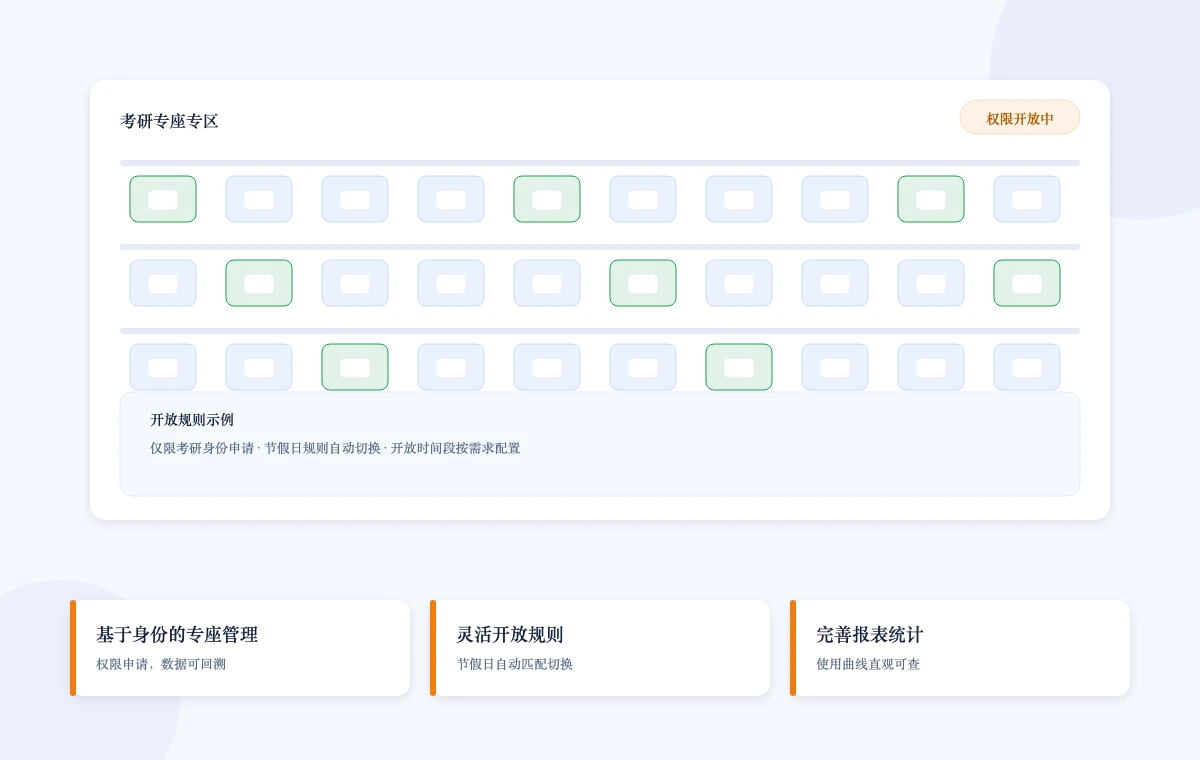Select the tenth seat (green) in middle row
This screenshot has height=760, width=1200.
coord(1027,283)
